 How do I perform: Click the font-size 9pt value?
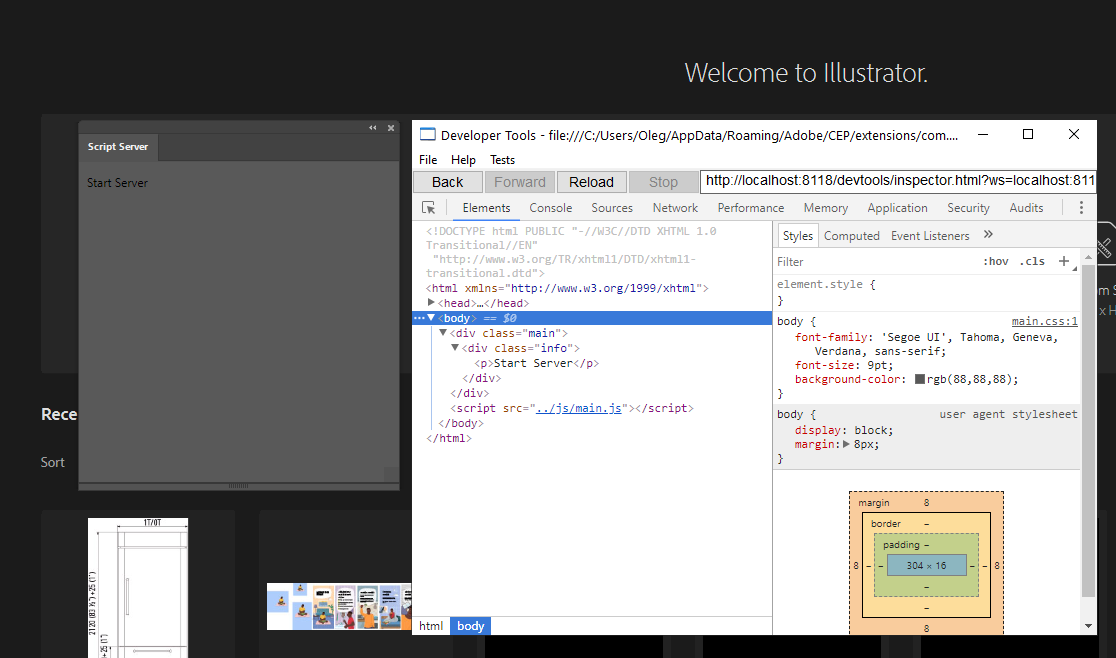[x=876, y=365]
